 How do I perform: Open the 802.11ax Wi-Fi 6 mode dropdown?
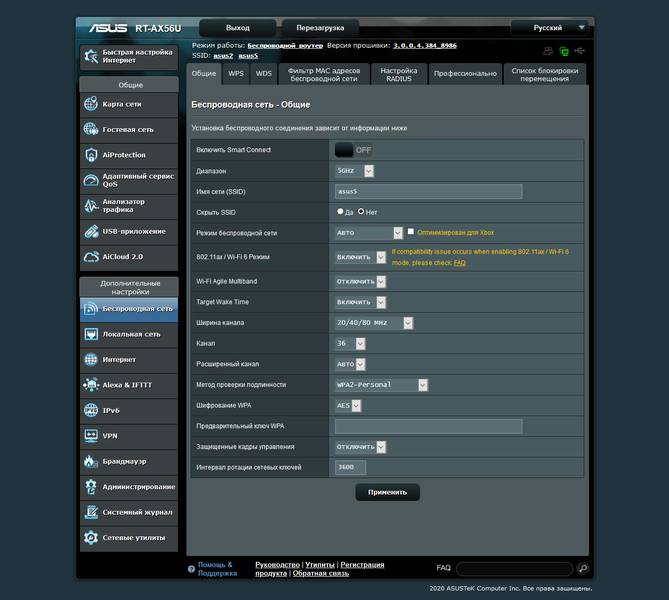point(360,257)
